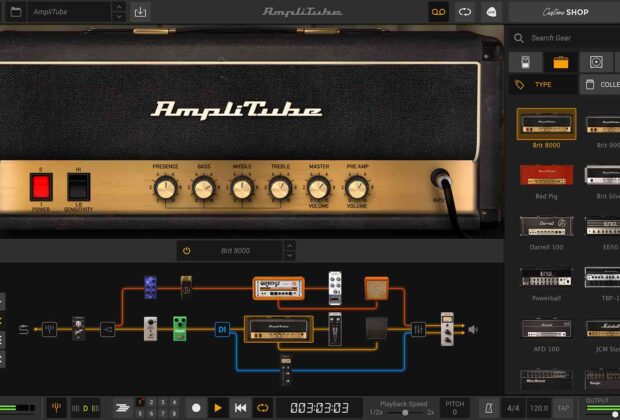Switch to the Type tab

click(543, 84)
